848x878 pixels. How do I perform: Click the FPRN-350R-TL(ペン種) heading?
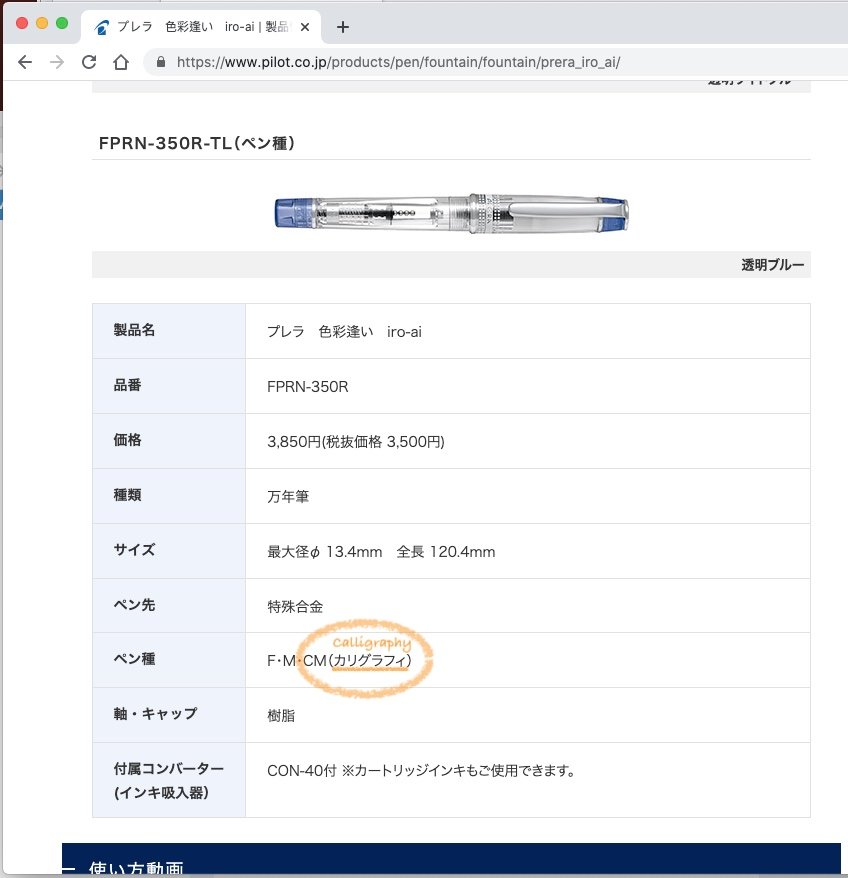[x=196, y=143]
